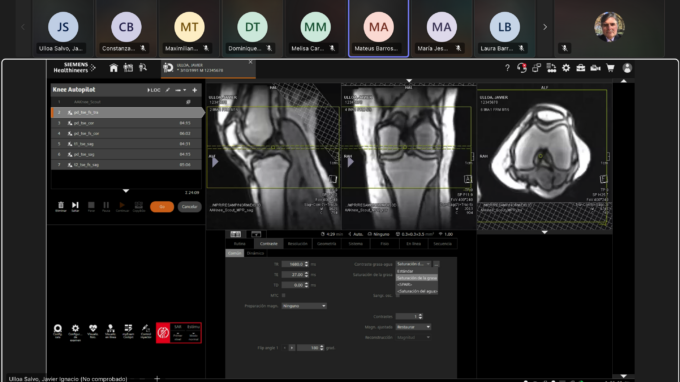Screen dimensions: 680x382
Task: Click the help question mark icon
Action: pos(507,68)
